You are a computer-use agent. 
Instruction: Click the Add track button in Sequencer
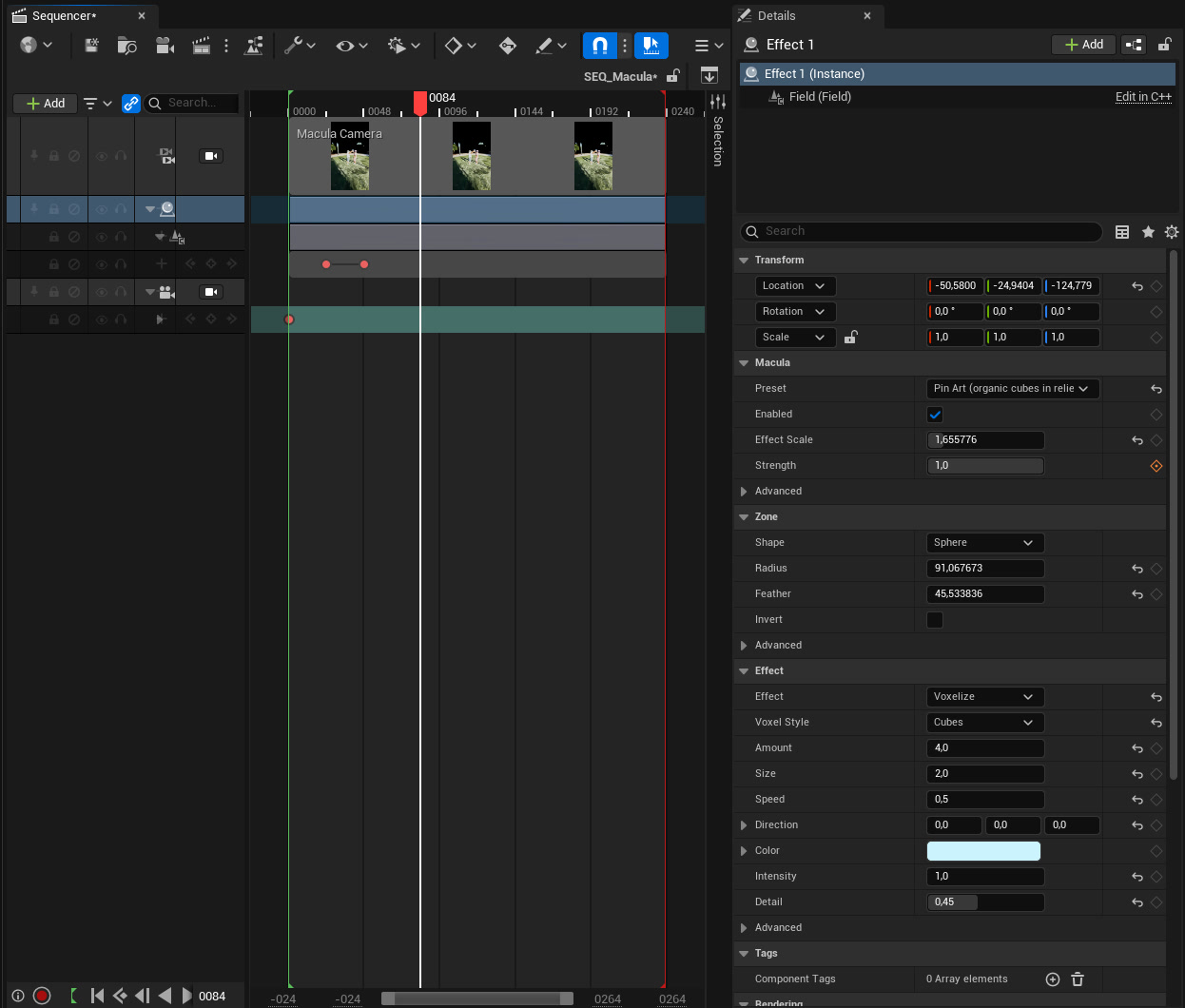point(46,103)
